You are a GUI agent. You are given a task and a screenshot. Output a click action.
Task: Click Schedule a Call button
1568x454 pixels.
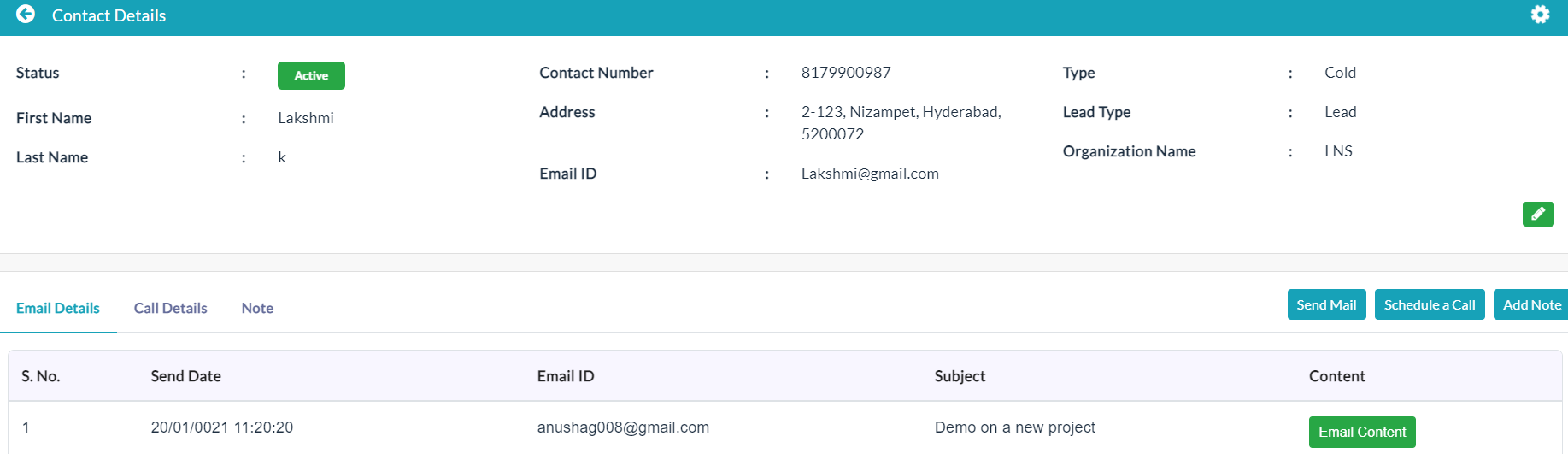(x=1430, y=304)
